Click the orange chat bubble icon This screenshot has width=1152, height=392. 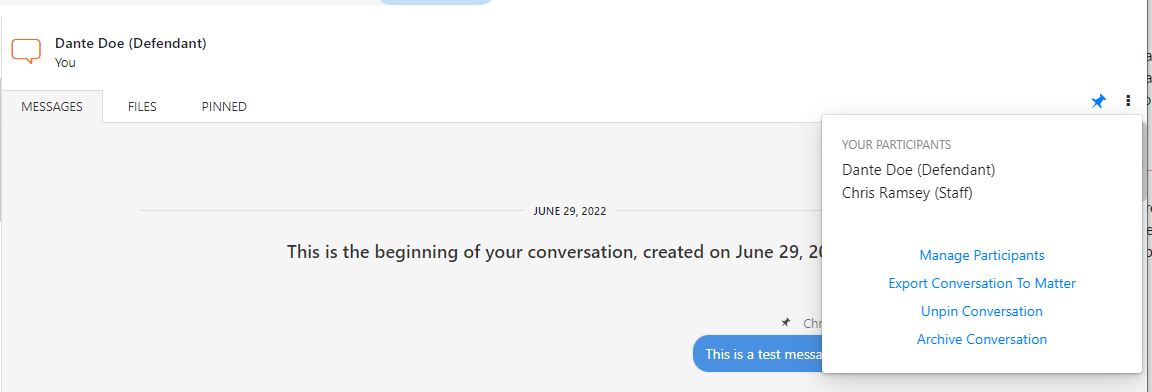(x=26, y=51)
